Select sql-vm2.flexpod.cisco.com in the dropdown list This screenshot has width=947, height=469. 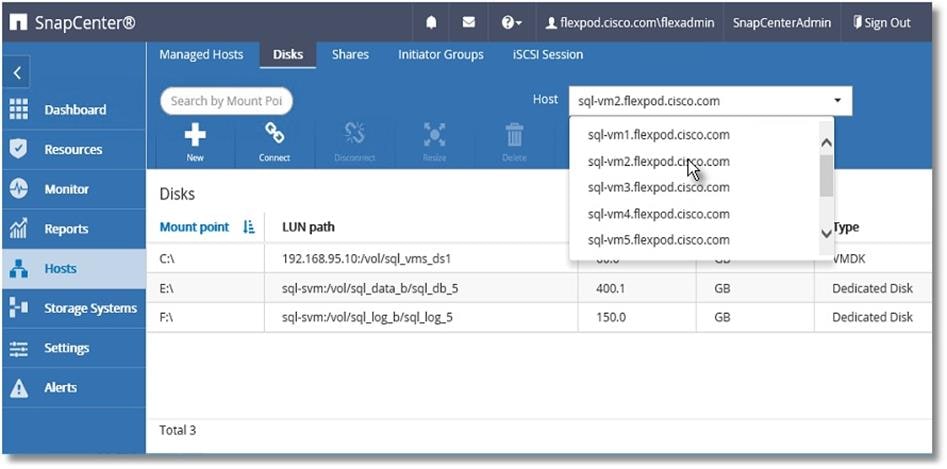tap(658, 161)
